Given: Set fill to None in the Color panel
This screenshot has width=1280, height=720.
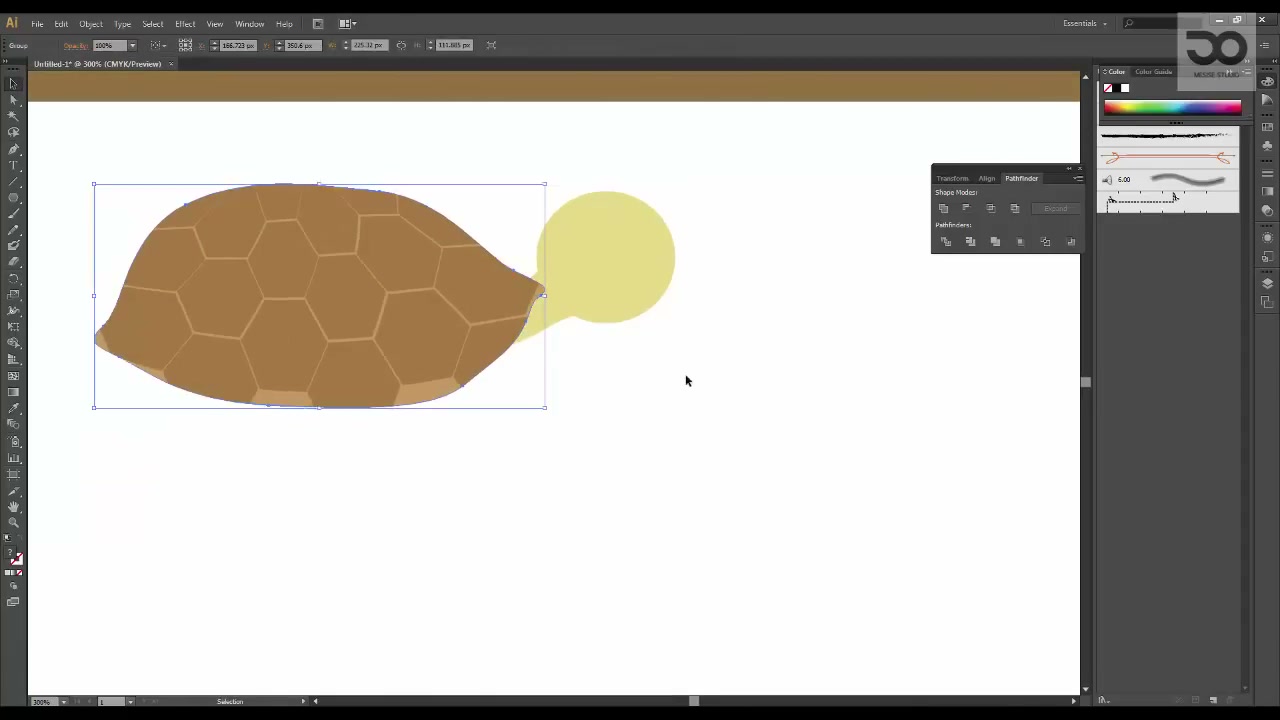Looking at the screenshot, I should pos(1108,88).
